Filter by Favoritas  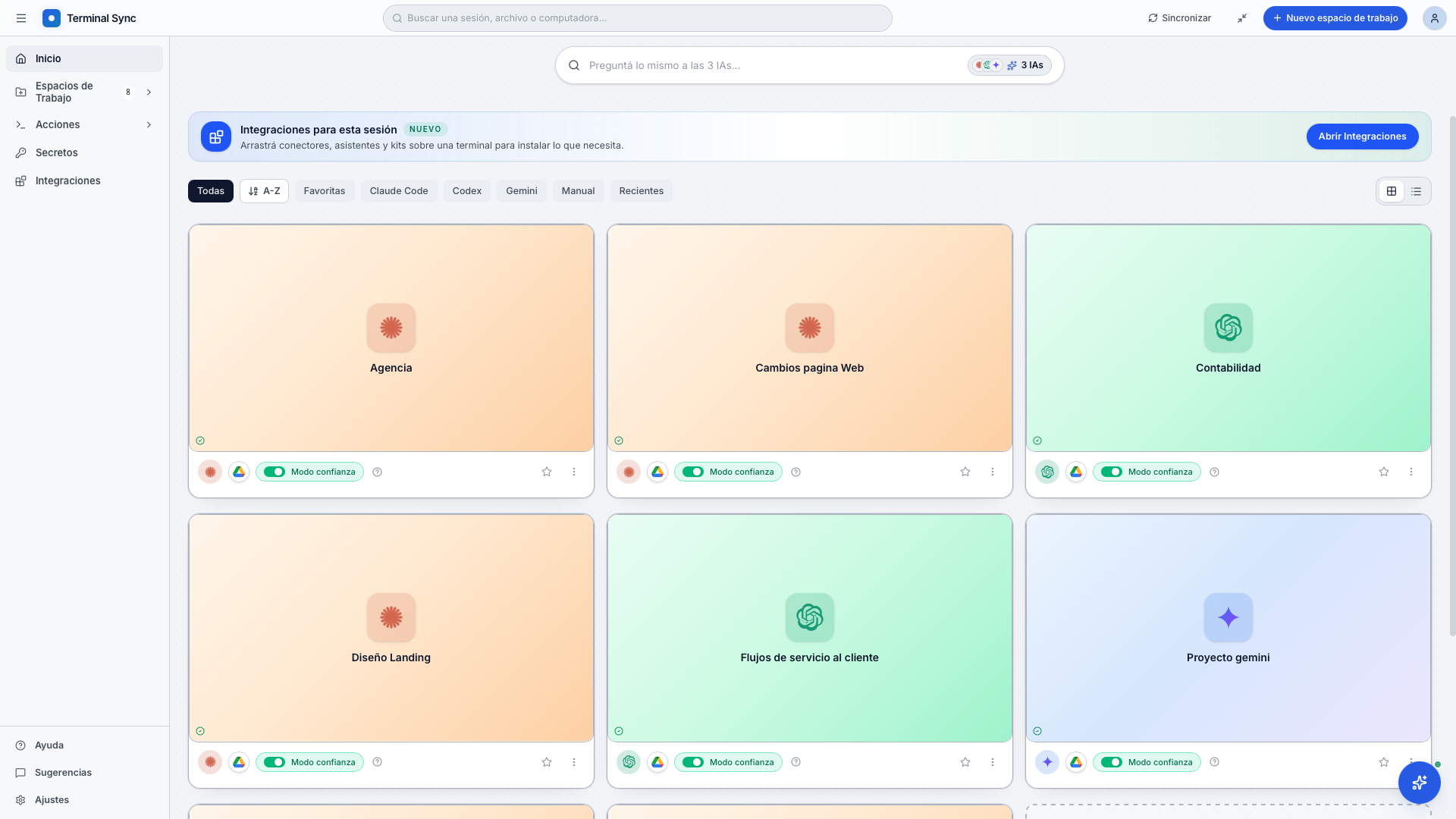point(325,191)
